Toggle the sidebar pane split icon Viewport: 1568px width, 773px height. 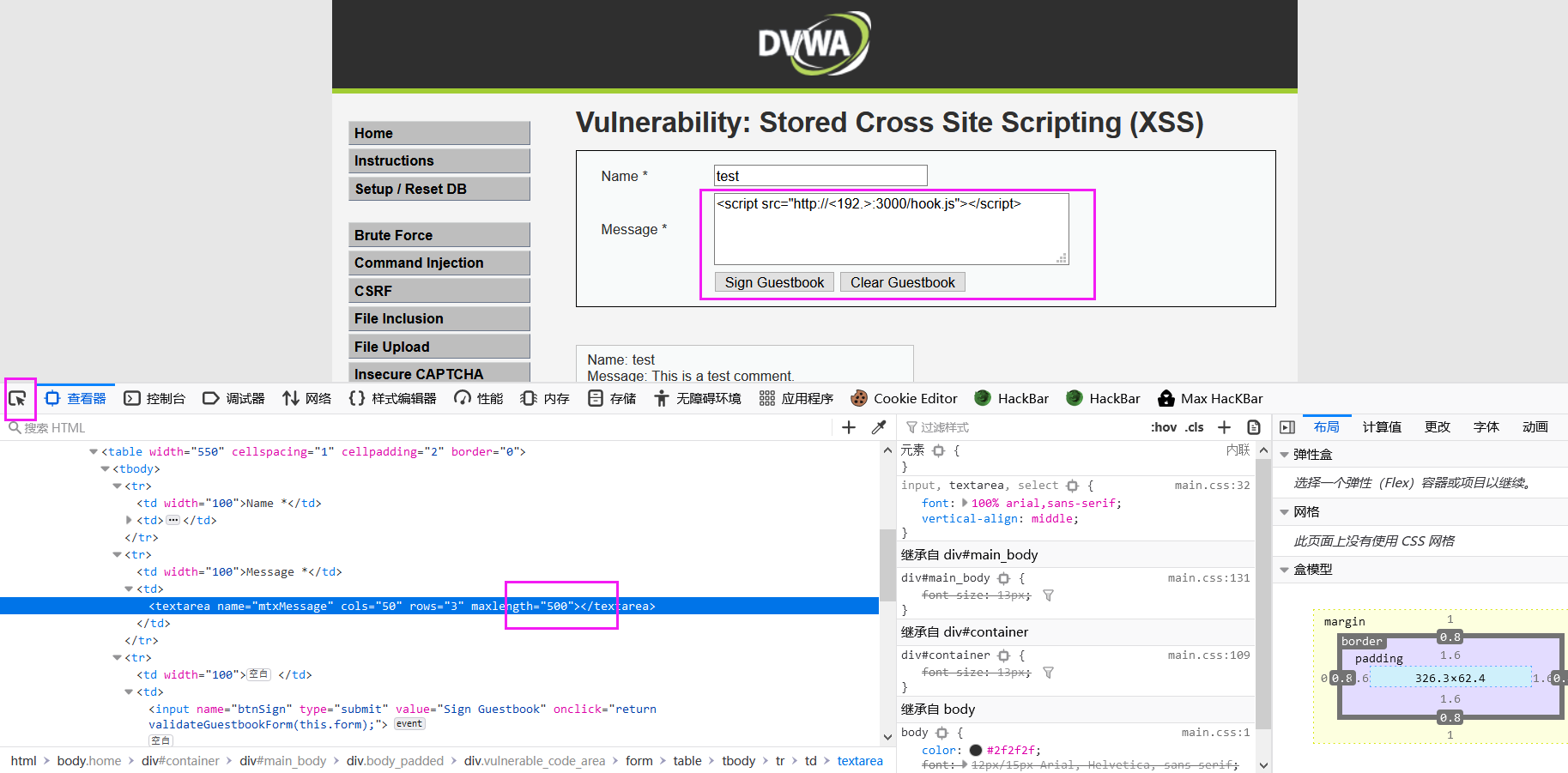click(x=1287, y=427)
